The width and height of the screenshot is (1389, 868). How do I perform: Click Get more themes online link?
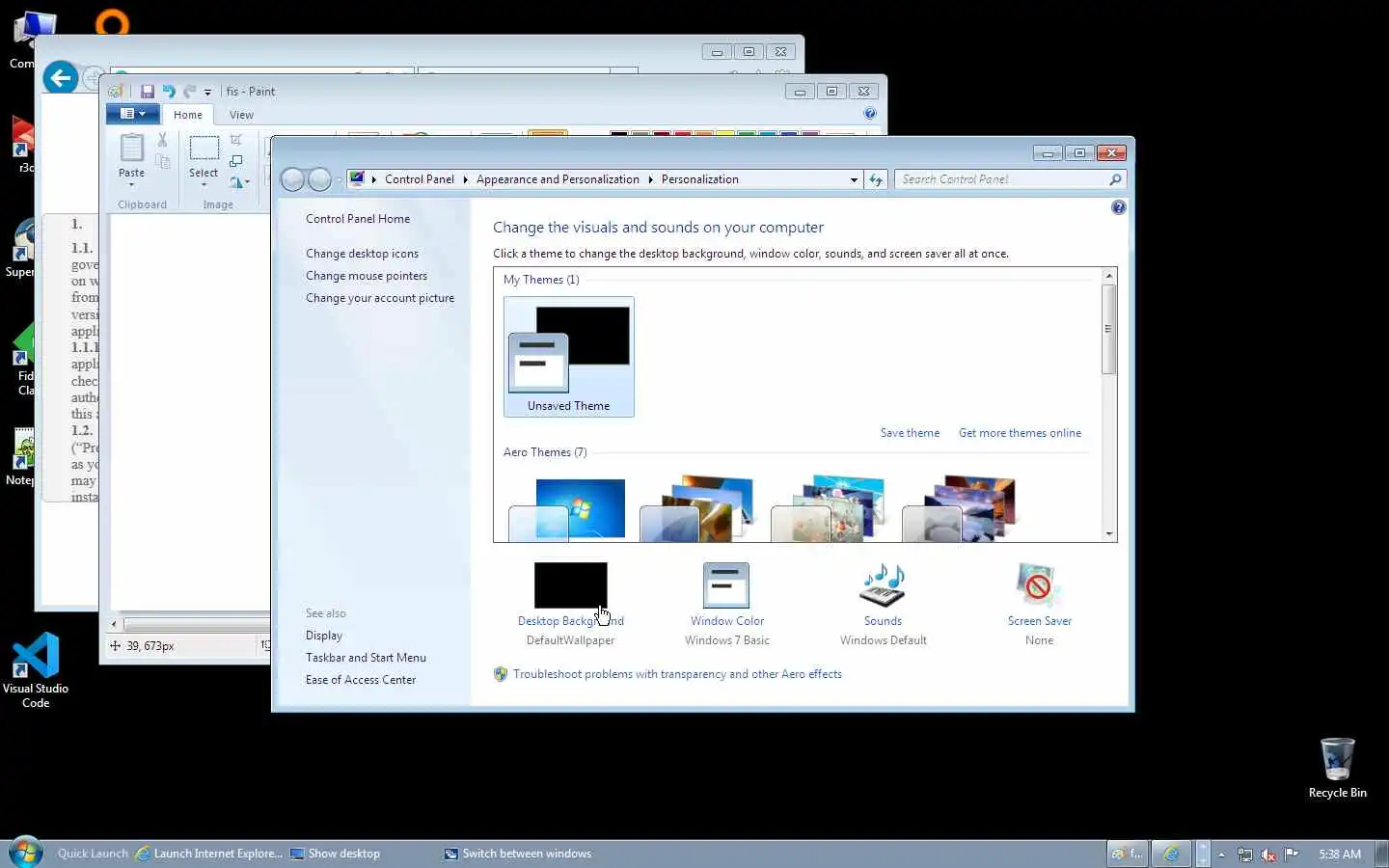click(1020, 433)
